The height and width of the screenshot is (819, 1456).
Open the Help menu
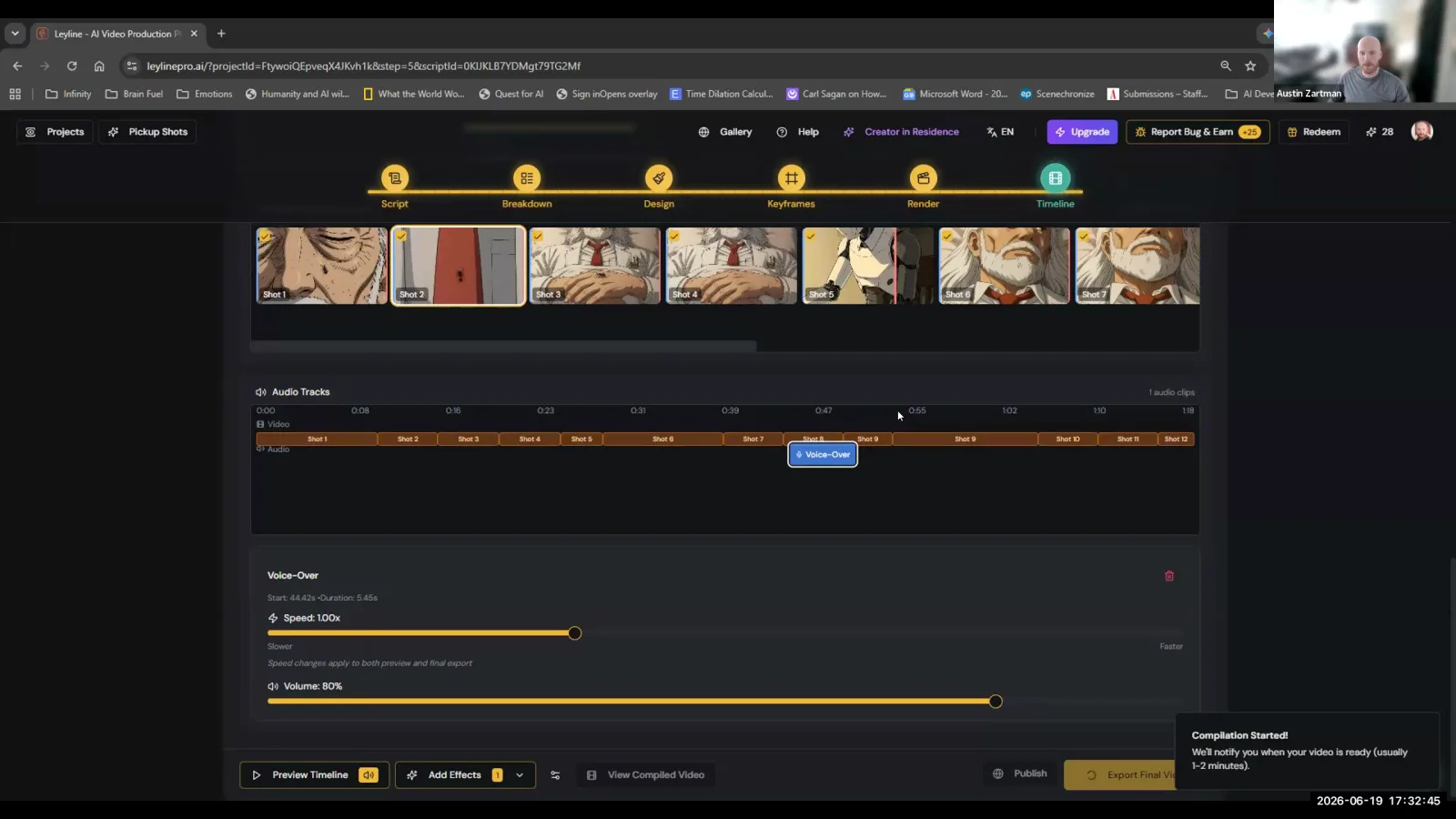tap(797, 132)
